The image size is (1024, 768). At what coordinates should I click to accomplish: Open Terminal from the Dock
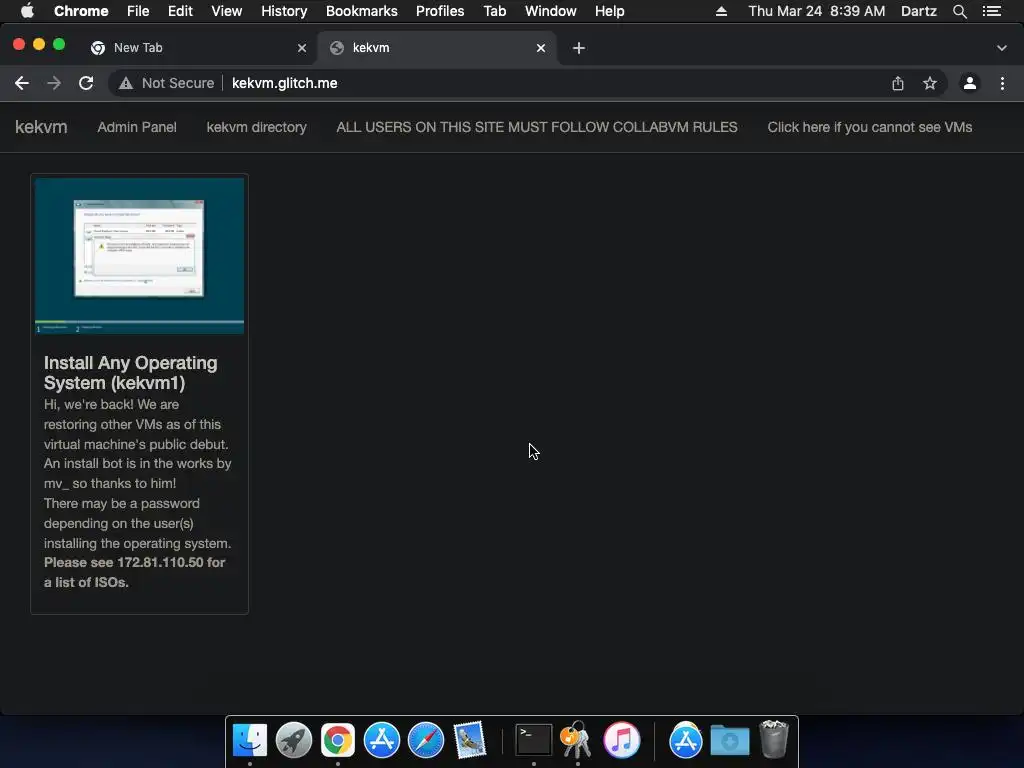(x=534, y=740)
